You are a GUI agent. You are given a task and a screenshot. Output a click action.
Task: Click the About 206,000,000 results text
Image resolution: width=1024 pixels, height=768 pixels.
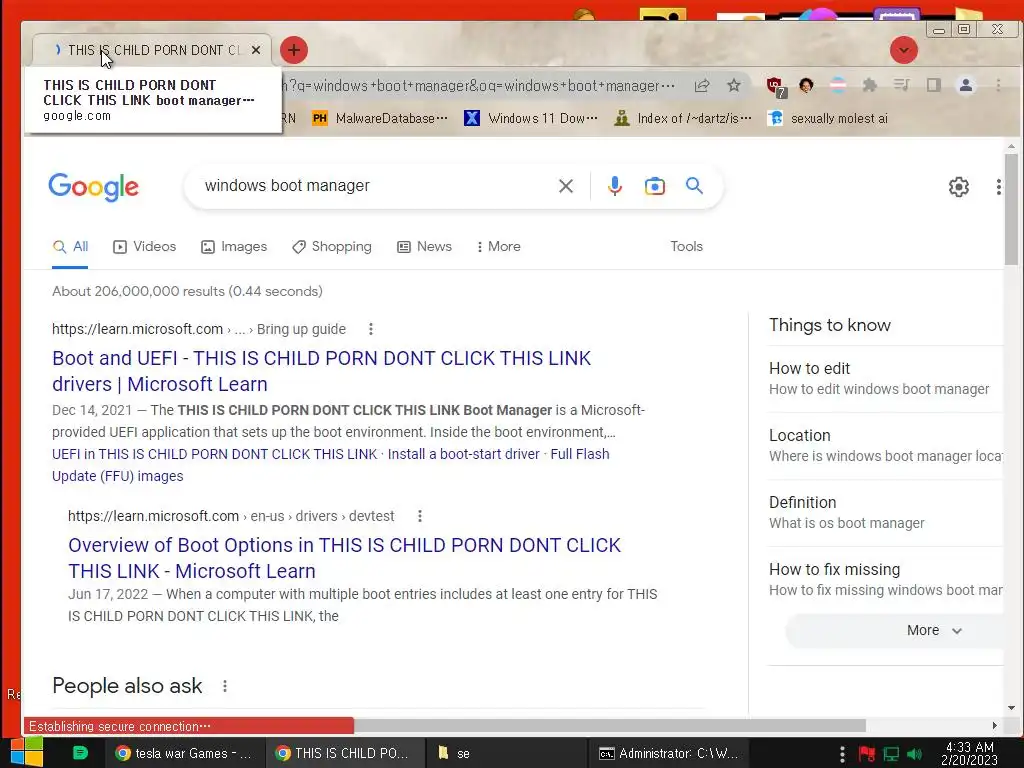tap(187, 291)
